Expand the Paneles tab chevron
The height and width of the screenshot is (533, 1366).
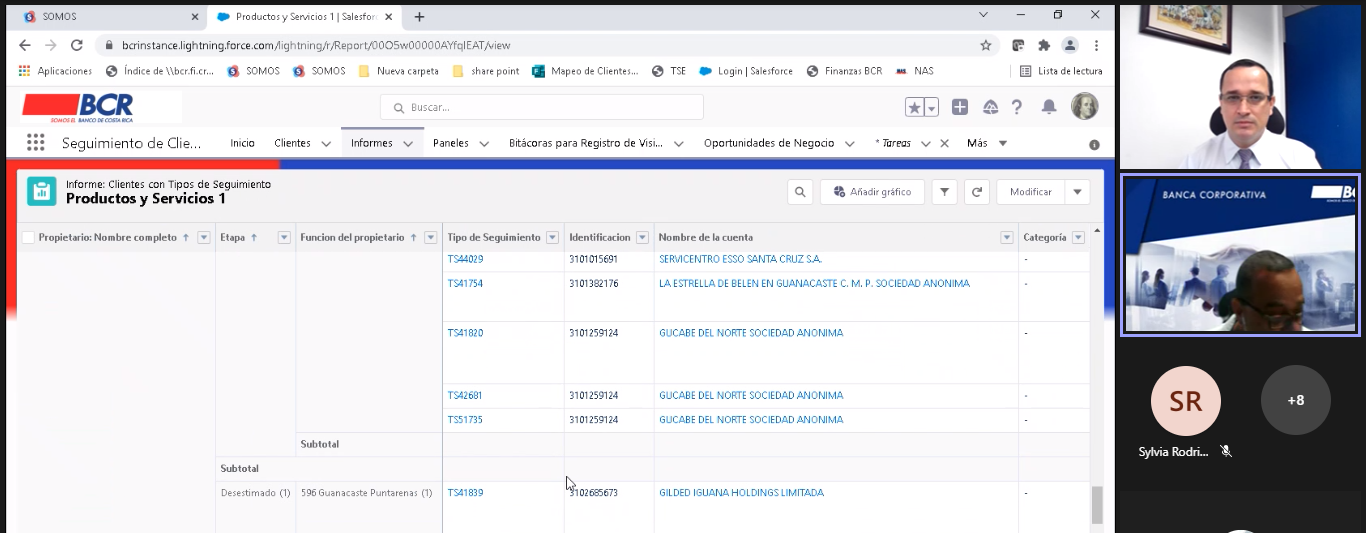(484, 144)
